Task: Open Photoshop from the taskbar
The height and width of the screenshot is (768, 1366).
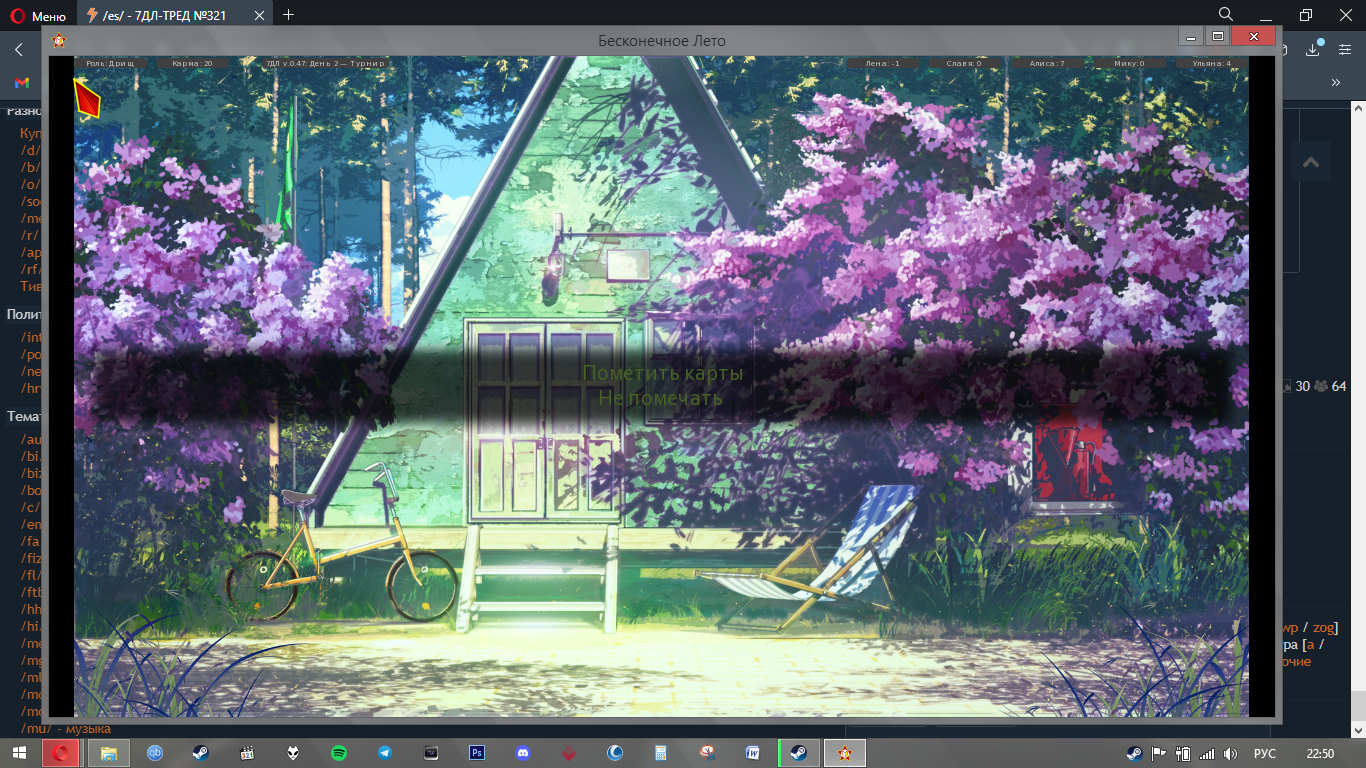Action: 477,753
